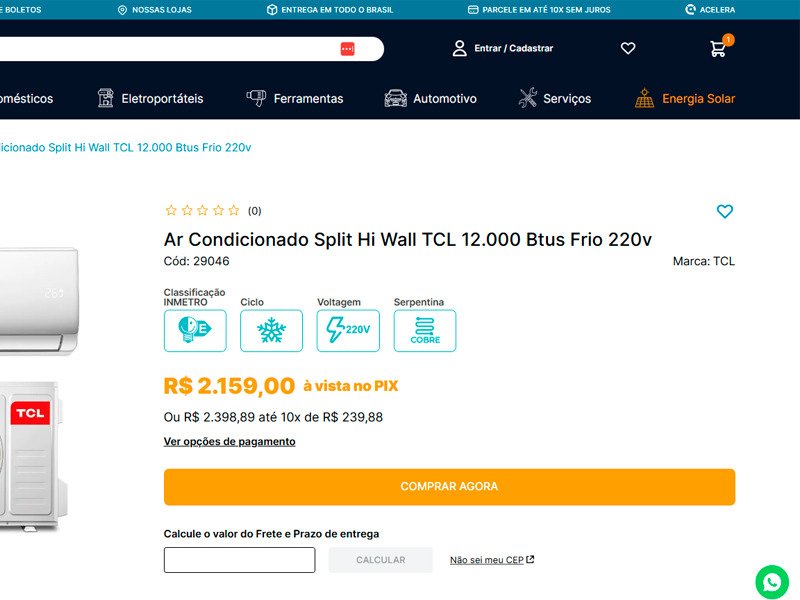Viewport: 800px width, 600px height.
Task: Open the Ferramentas menu category
Action: click(295, 98)
